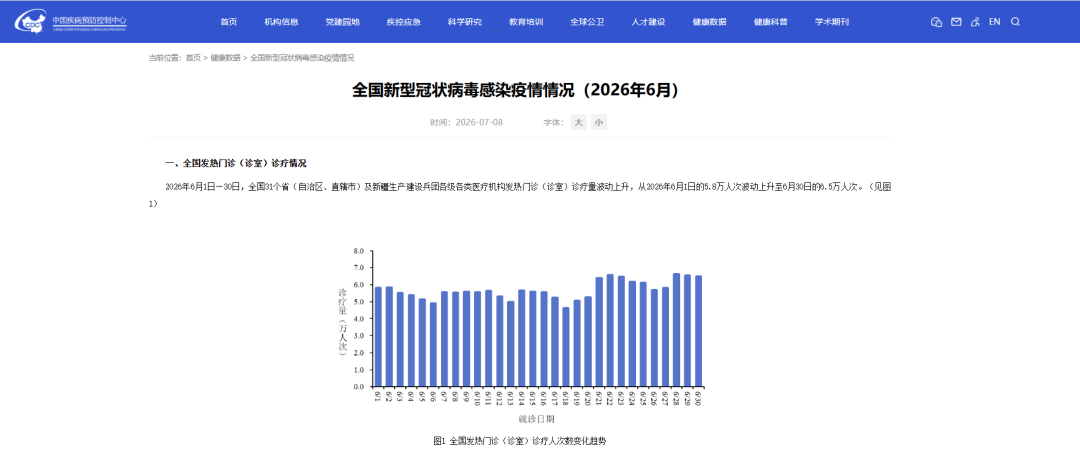Open the 机构信息 navigation menu

tap(282, 22)
